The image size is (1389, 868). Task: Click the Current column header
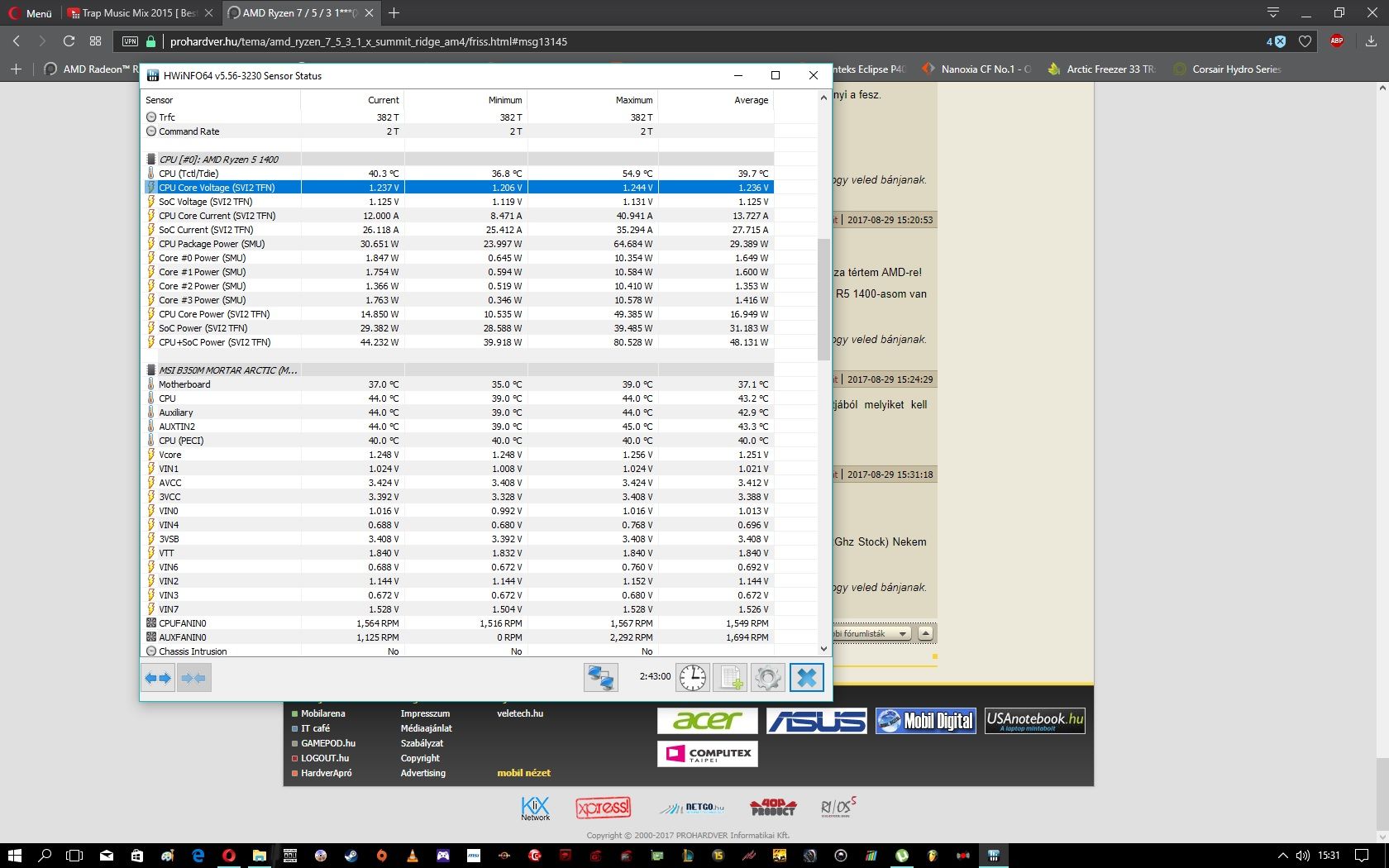tap(353, 100)
